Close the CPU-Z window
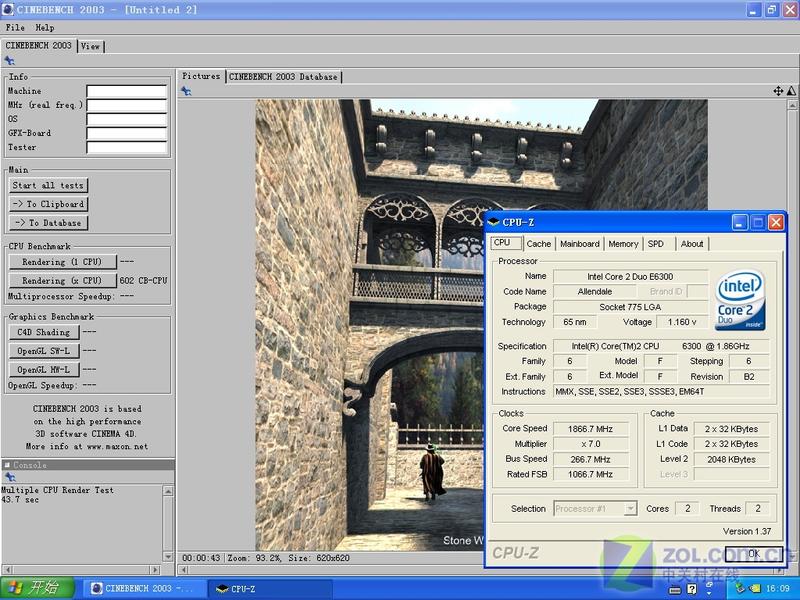 776,222
